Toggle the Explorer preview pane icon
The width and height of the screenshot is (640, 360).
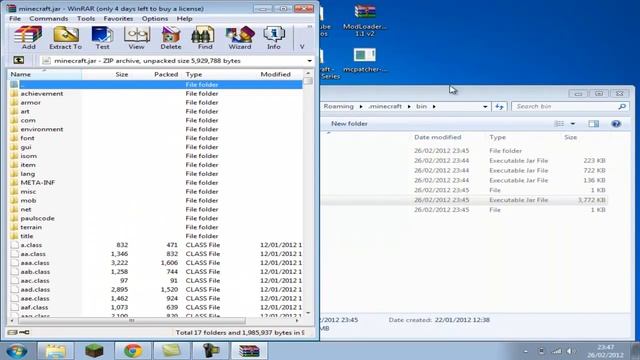tap(593, 124)
